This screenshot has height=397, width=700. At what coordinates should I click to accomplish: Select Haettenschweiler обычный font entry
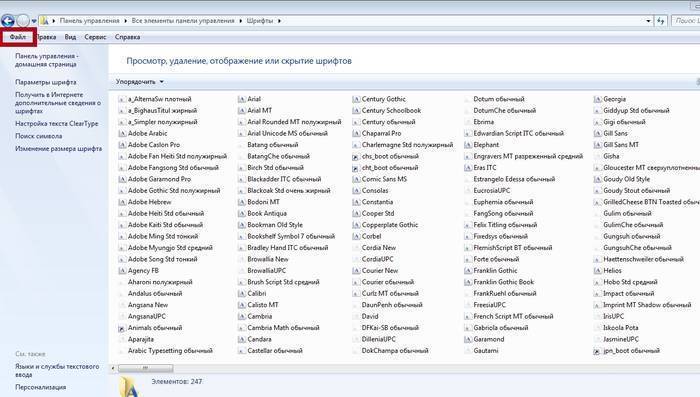tap(643, 259)
